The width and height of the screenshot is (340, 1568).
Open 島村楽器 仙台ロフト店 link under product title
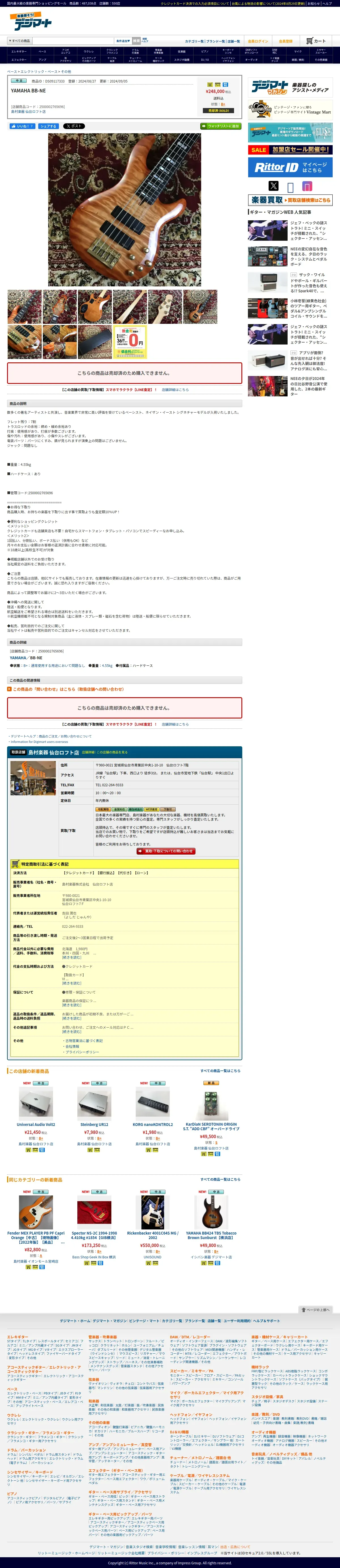click(28, 111)
